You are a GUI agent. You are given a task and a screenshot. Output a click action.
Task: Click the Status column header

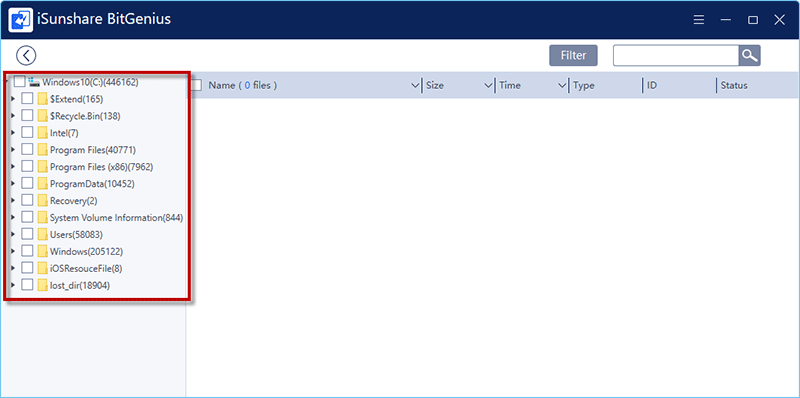click(x=734, y=85)
